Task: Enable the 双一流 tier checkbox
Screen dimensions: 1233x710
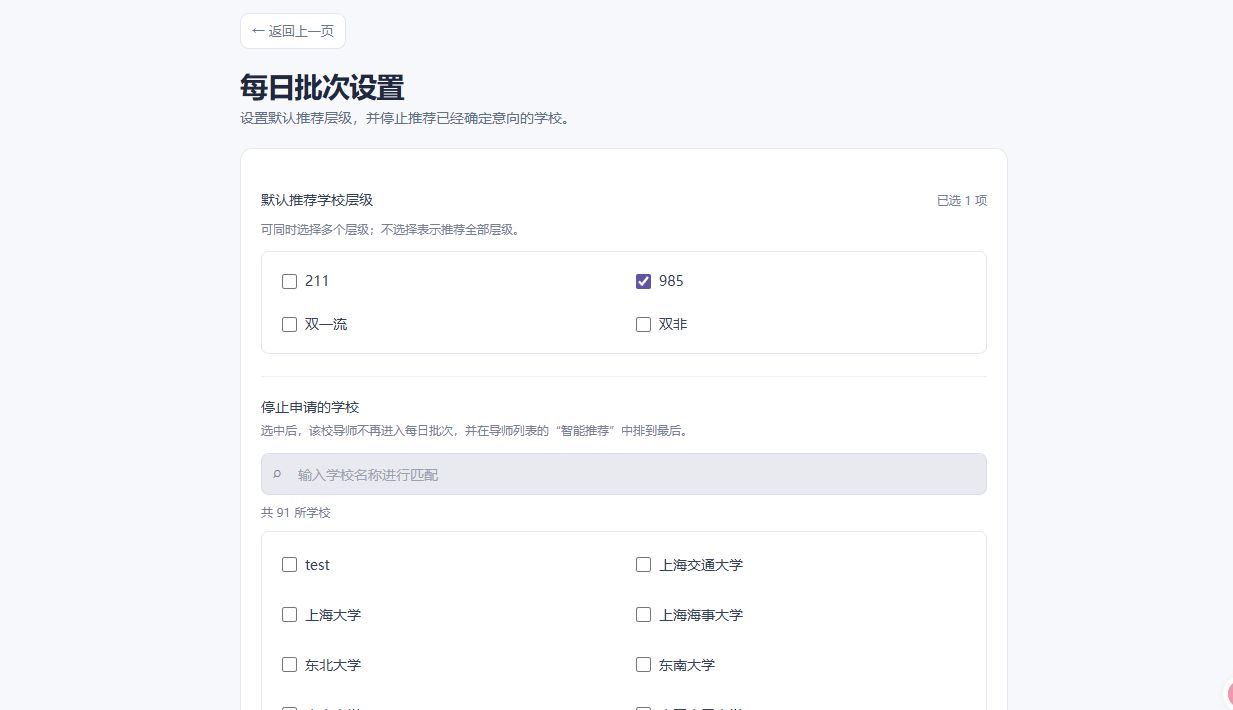Action: point(289,324)
